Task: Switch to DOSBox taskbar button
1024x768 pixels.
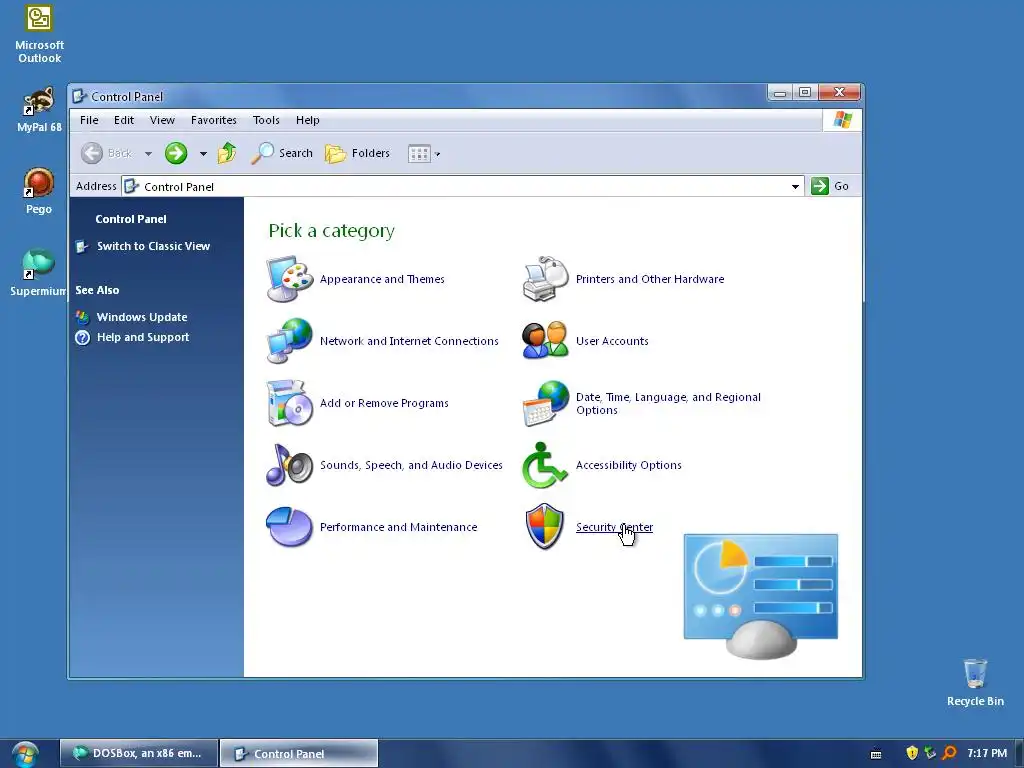Action: pos(138,753)
